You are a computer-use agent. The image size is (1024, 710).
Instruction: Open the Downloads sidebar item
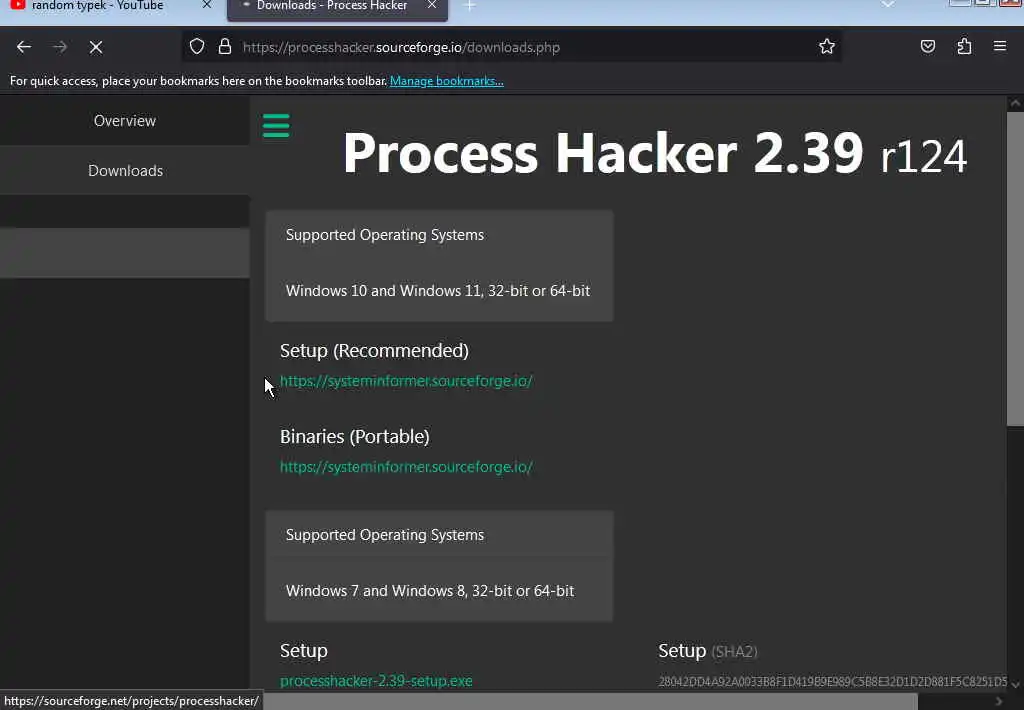(125, 170)
